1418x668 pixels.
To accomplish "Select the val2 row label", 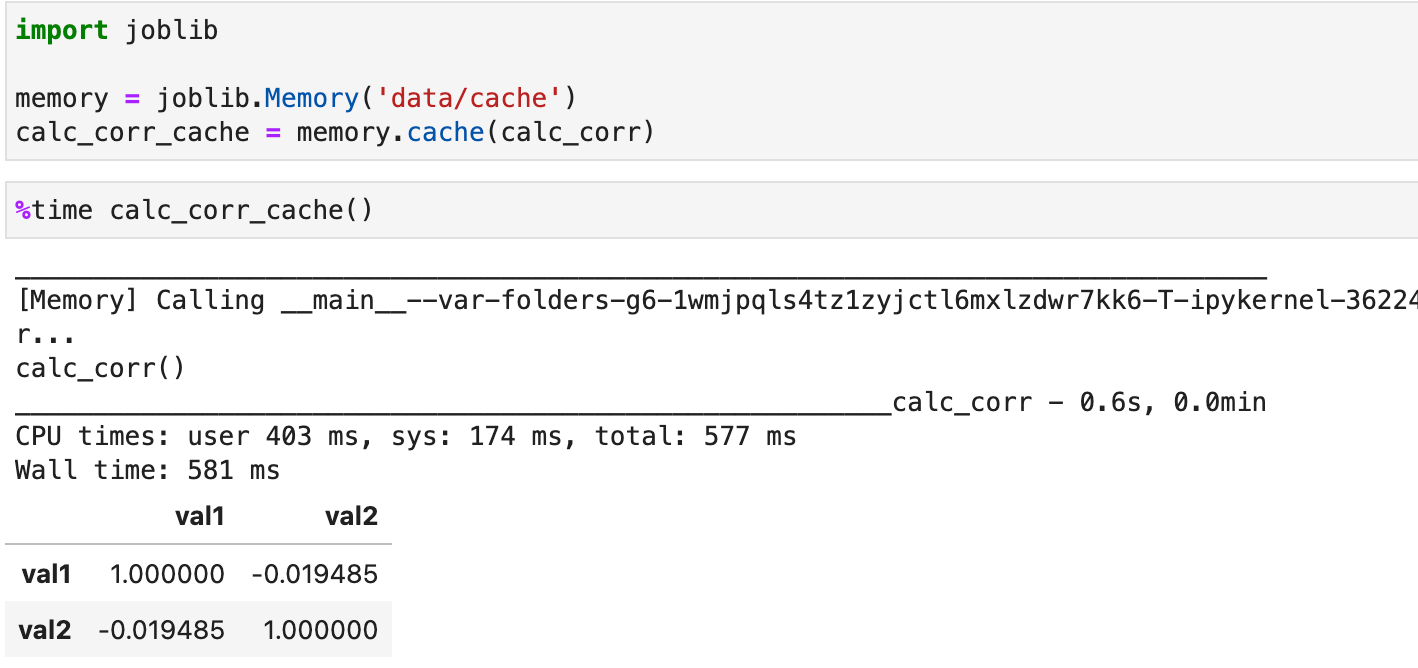I will (46, 630).
